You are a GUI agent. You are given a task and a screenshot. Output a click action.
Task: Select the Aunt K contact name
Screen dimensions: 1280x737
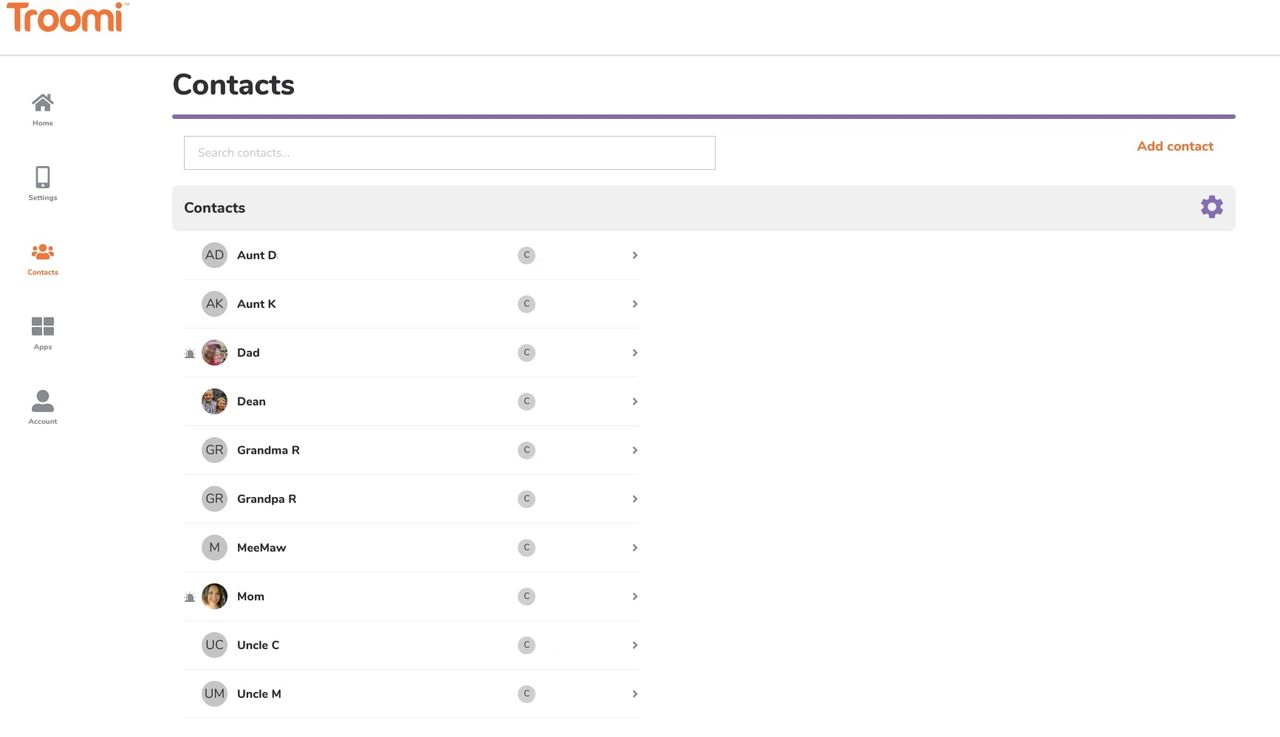coord(256,304)
